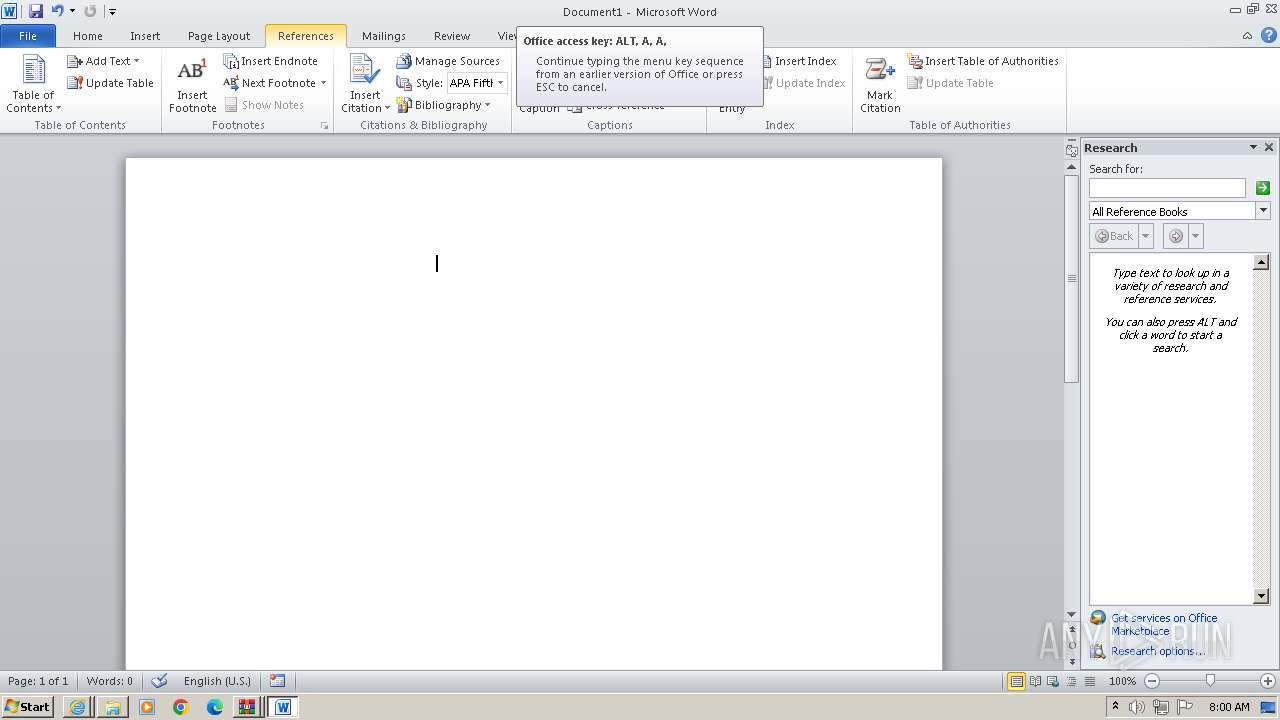Expand the Back history dropdown arrow
Screen dimensions: 1280x720
click(1146, 236)
